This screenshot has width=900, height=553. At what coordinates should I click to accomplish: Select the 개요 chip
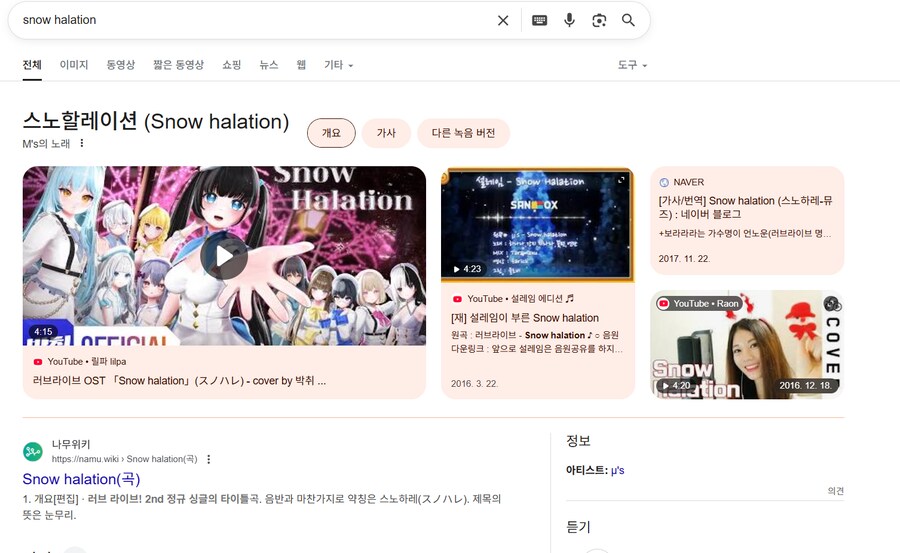pyautogui.click(x=331, y=133)
